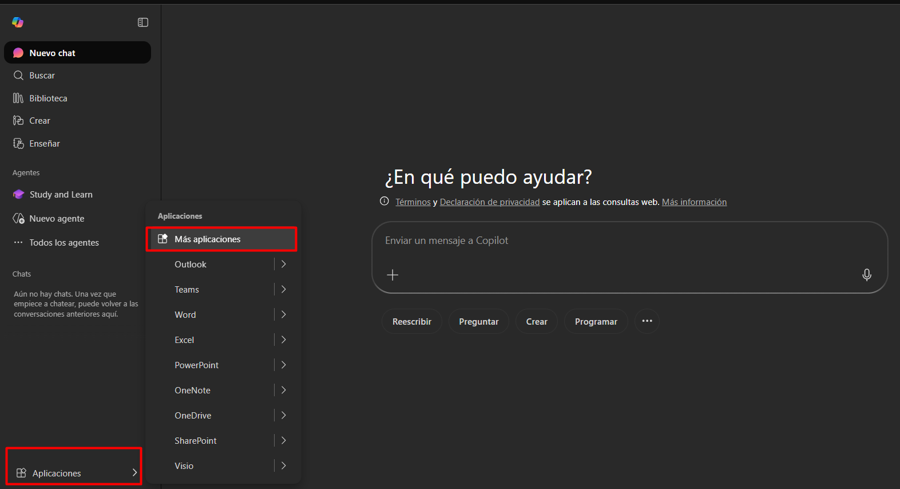Open more prompt options ellipsis button

[647, 321]
